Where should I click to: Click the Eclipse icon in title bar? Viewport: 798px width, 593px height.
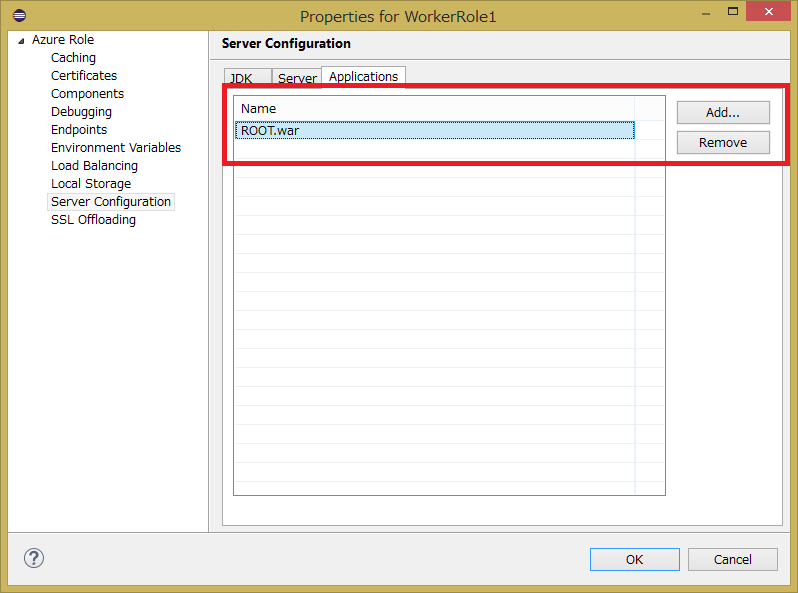[x=19, y=15]
